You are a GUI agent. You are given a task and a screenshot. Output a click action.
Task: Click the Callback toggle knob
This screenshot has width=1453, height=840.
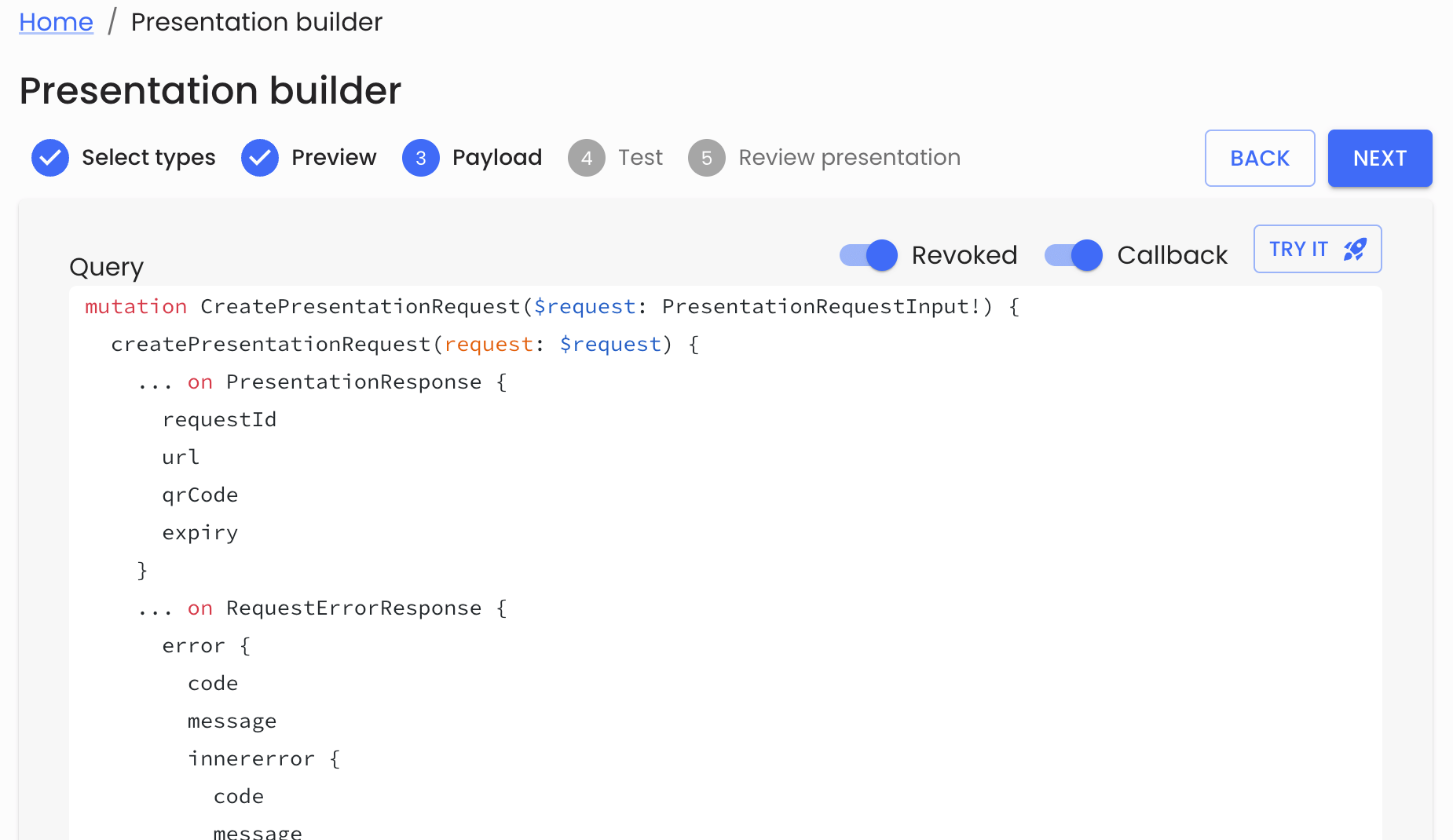point(1088,255)
